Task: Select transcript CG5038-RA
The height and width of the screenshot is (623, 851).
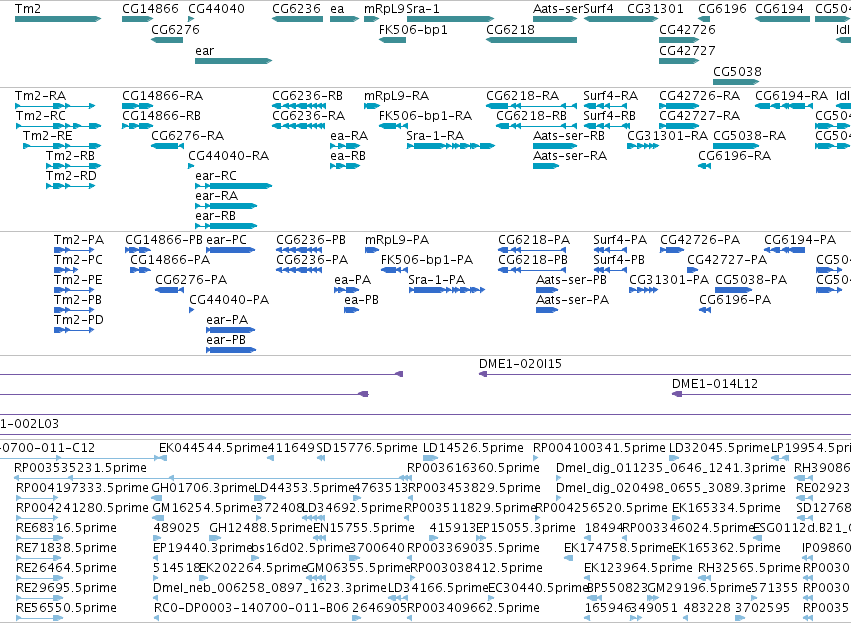Action: click(736, 146)
